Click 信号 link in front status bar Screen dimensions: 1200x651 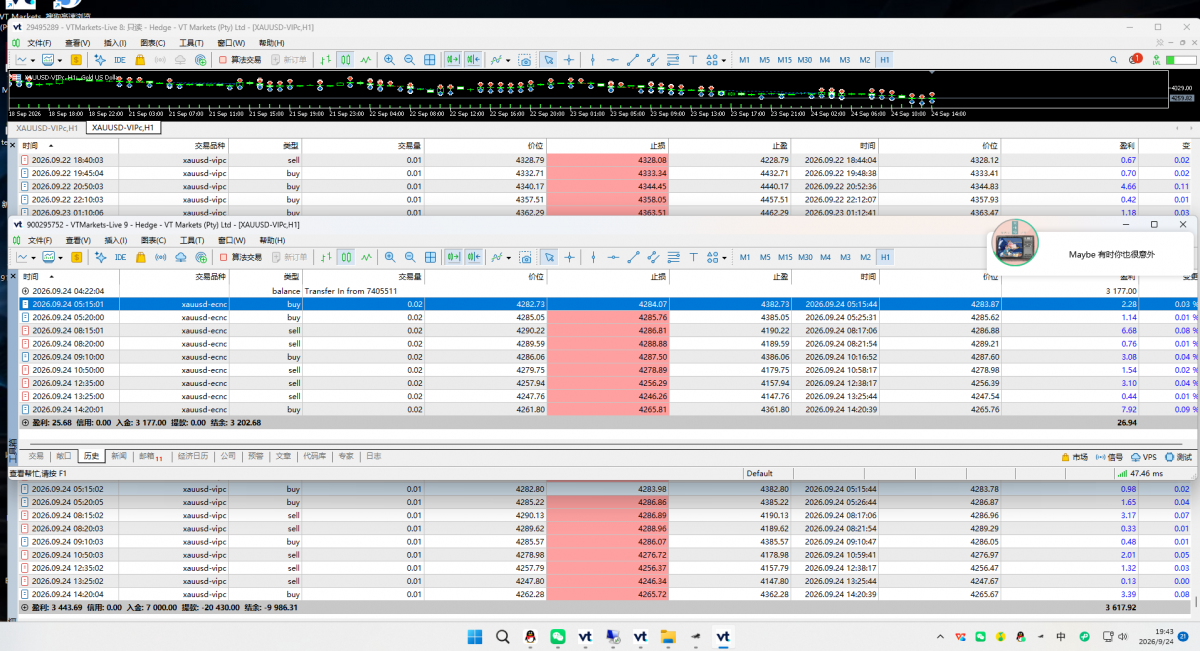click(x=1108, y=456)
